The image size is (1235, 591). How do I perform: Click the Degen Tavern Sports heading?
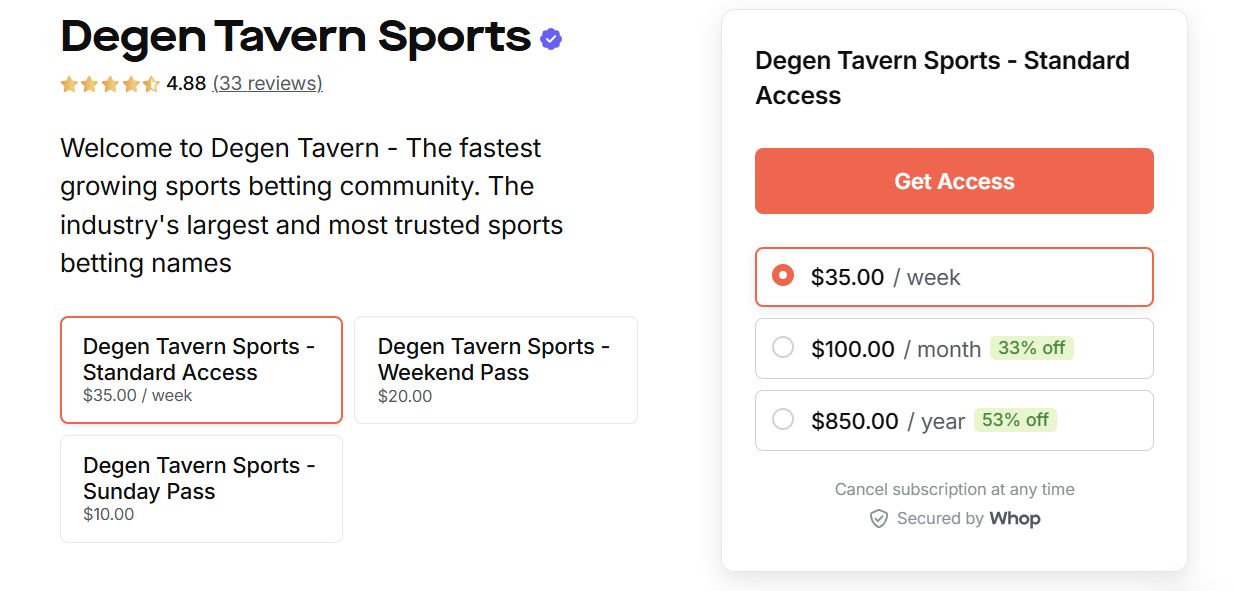coord(295,36)
